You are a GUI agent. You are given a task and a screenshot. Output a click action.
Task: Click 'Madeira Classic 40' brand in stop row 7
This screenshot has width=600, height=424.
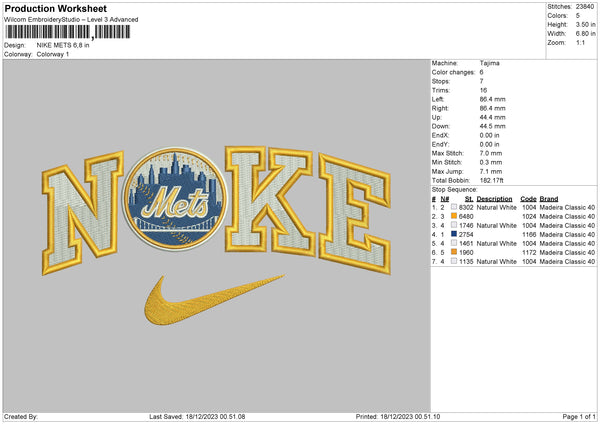[x=567, y=262]
